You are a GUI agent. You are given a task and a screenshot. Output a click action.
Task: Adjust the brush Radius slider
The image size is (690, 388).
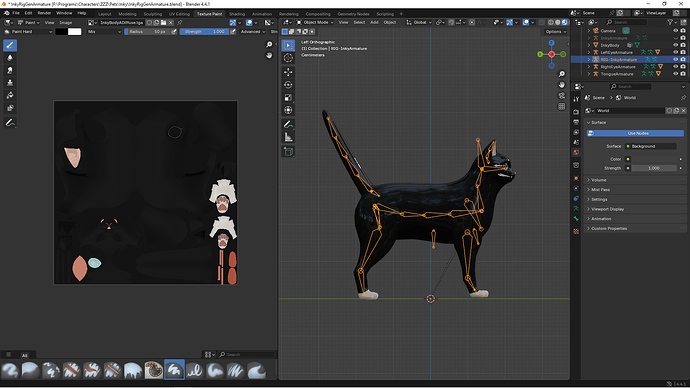[x=147, y=32]
